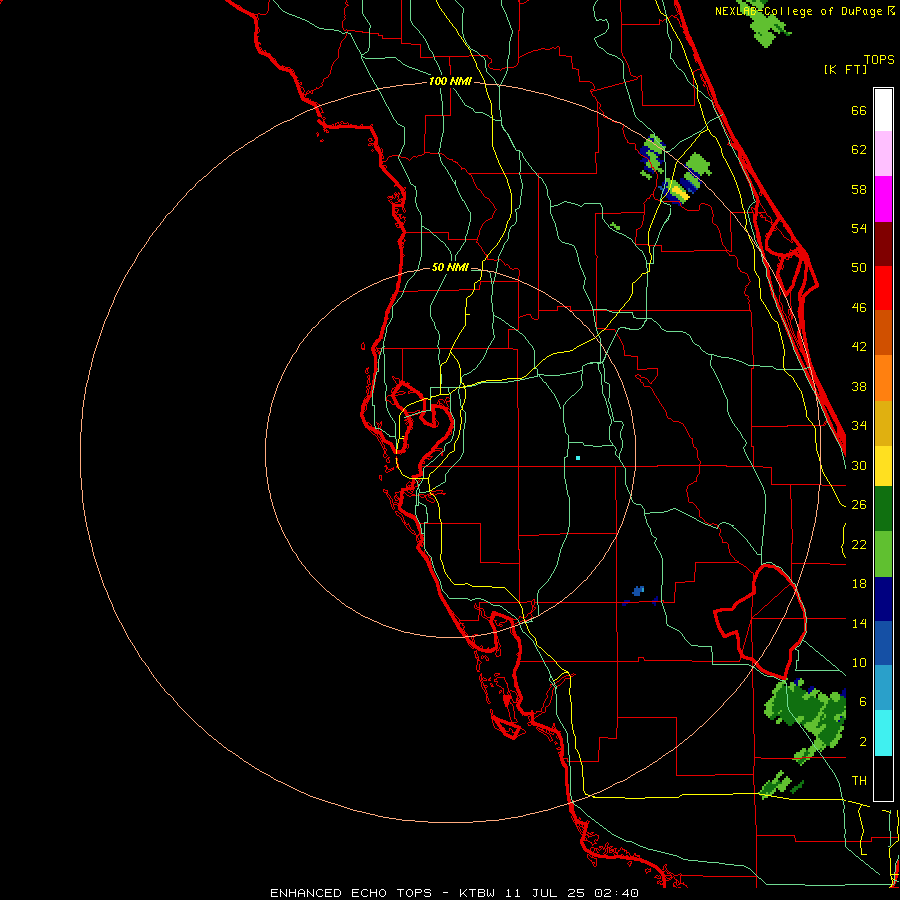The image size is (900, 900).
Task: Click the white swatch in the tops legend
Action: point(883,110)
